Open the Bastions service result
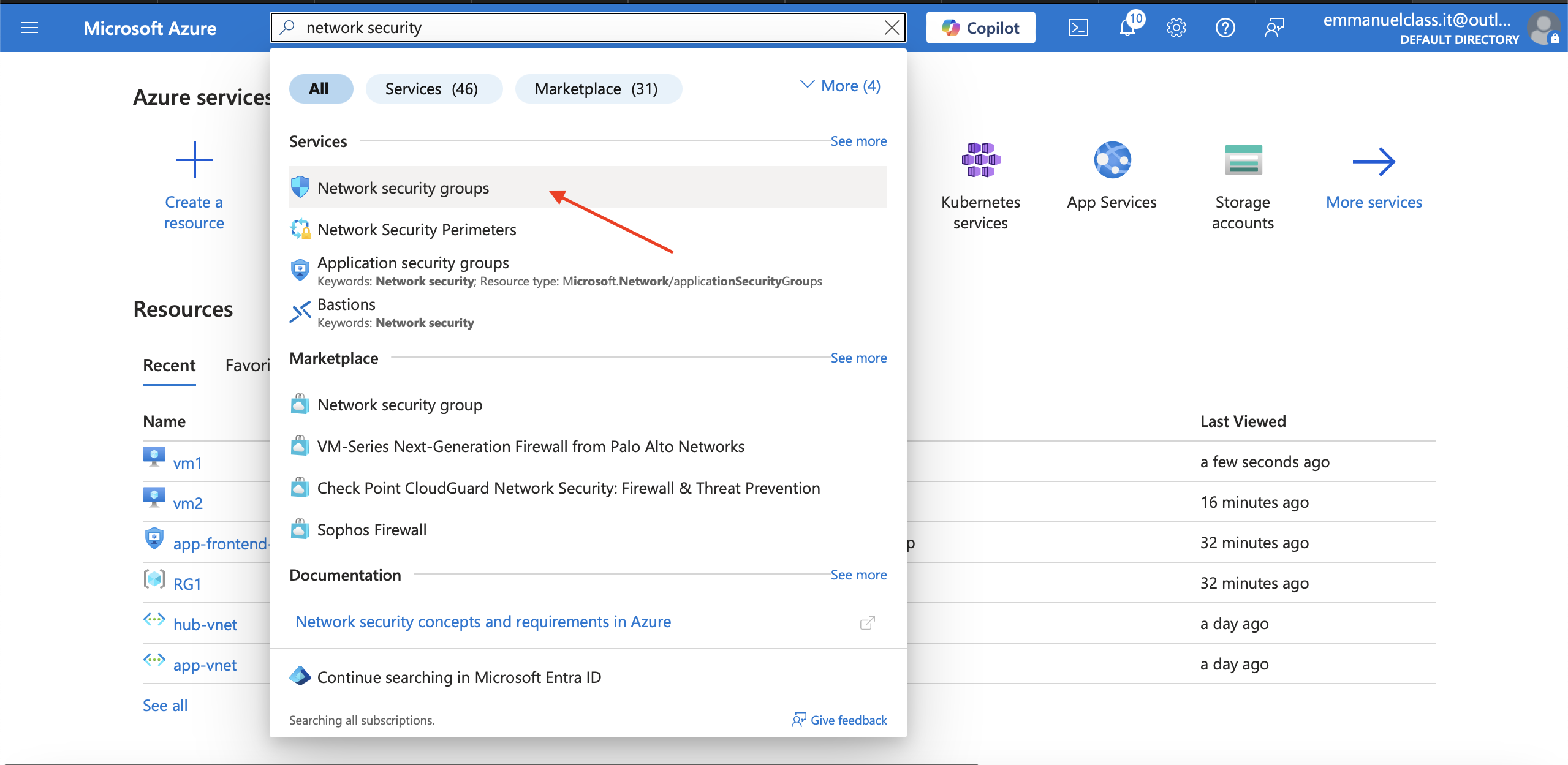 [x=588, y=313]
